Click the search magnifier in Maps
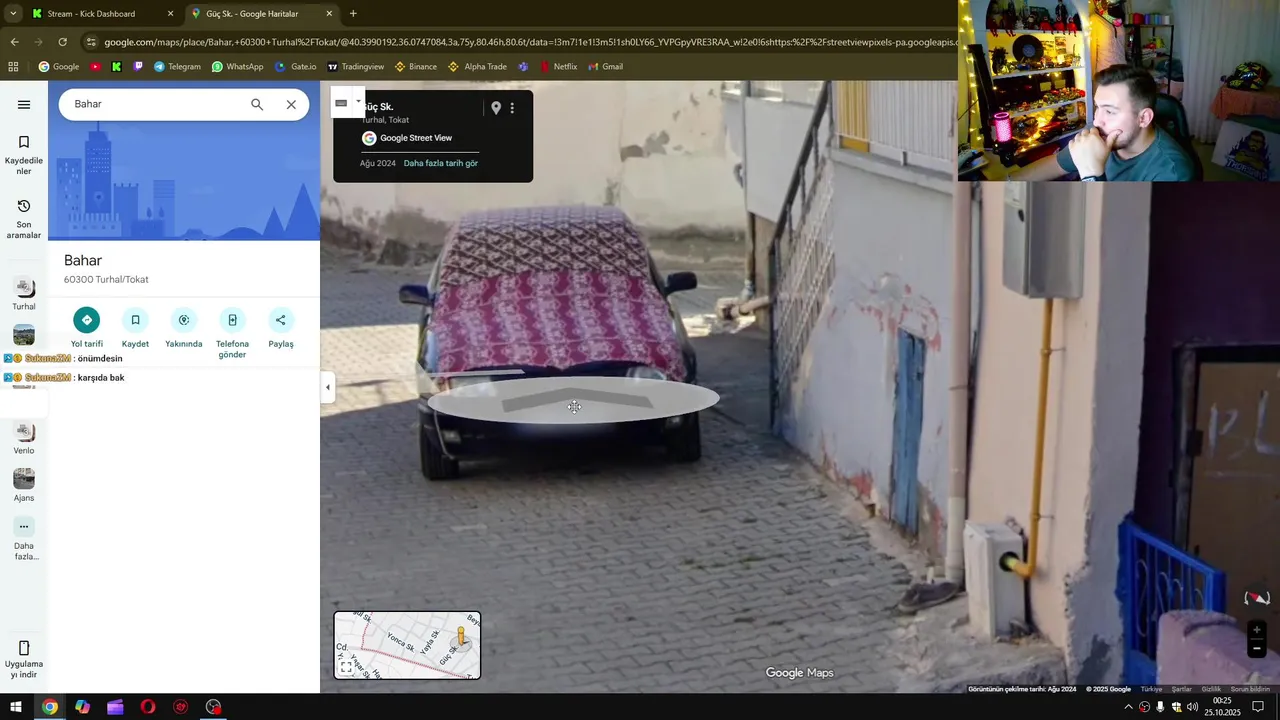The height and width of the screenshot is (720, 1280). point(257,104)
